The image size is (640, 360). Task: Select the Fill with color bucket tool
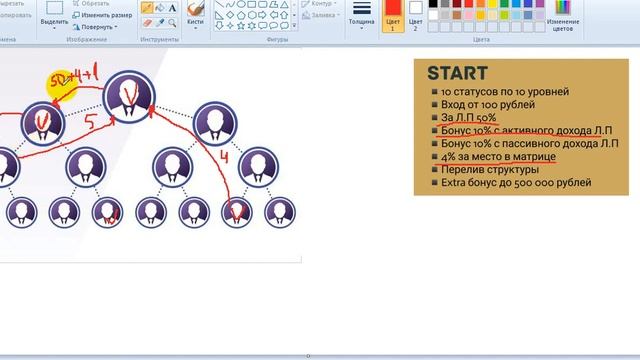coord(160,8)
